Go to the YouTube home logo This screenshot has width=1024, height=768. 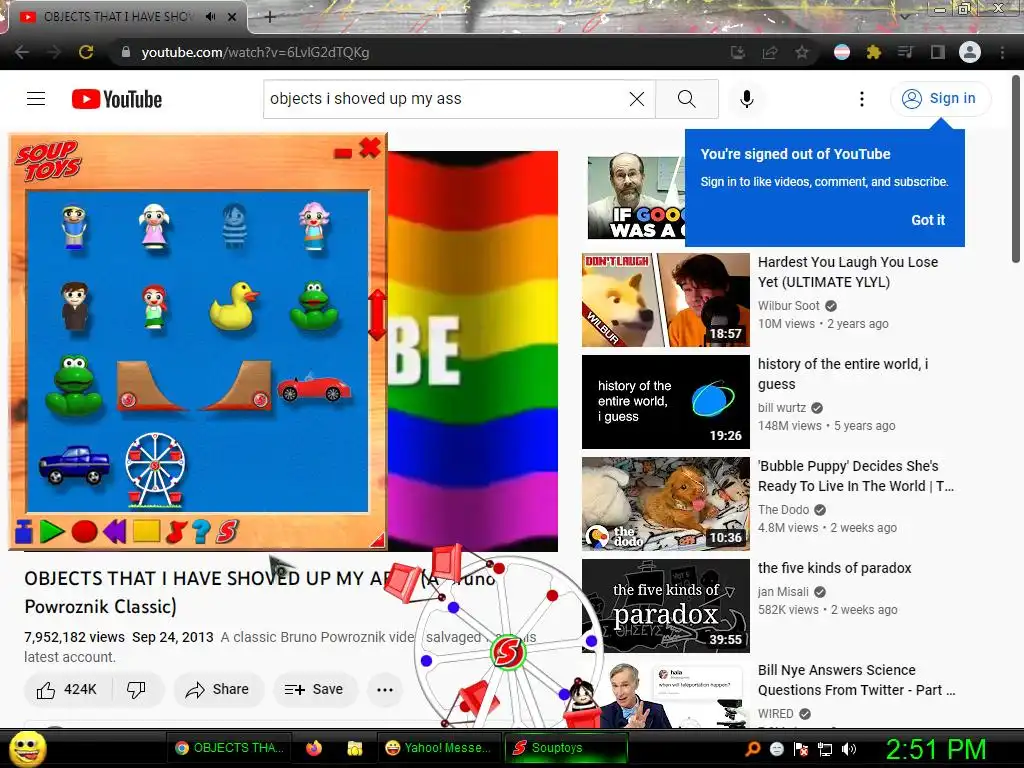tap(117, 99)
